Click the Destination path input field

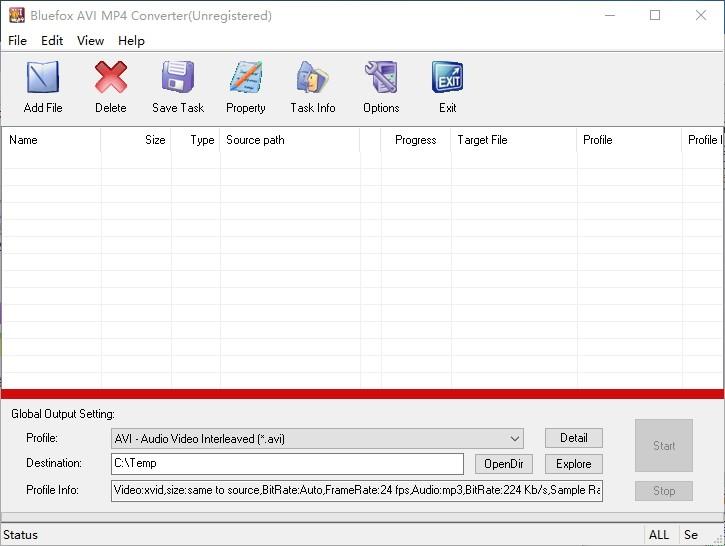click(x=287, y=464)
